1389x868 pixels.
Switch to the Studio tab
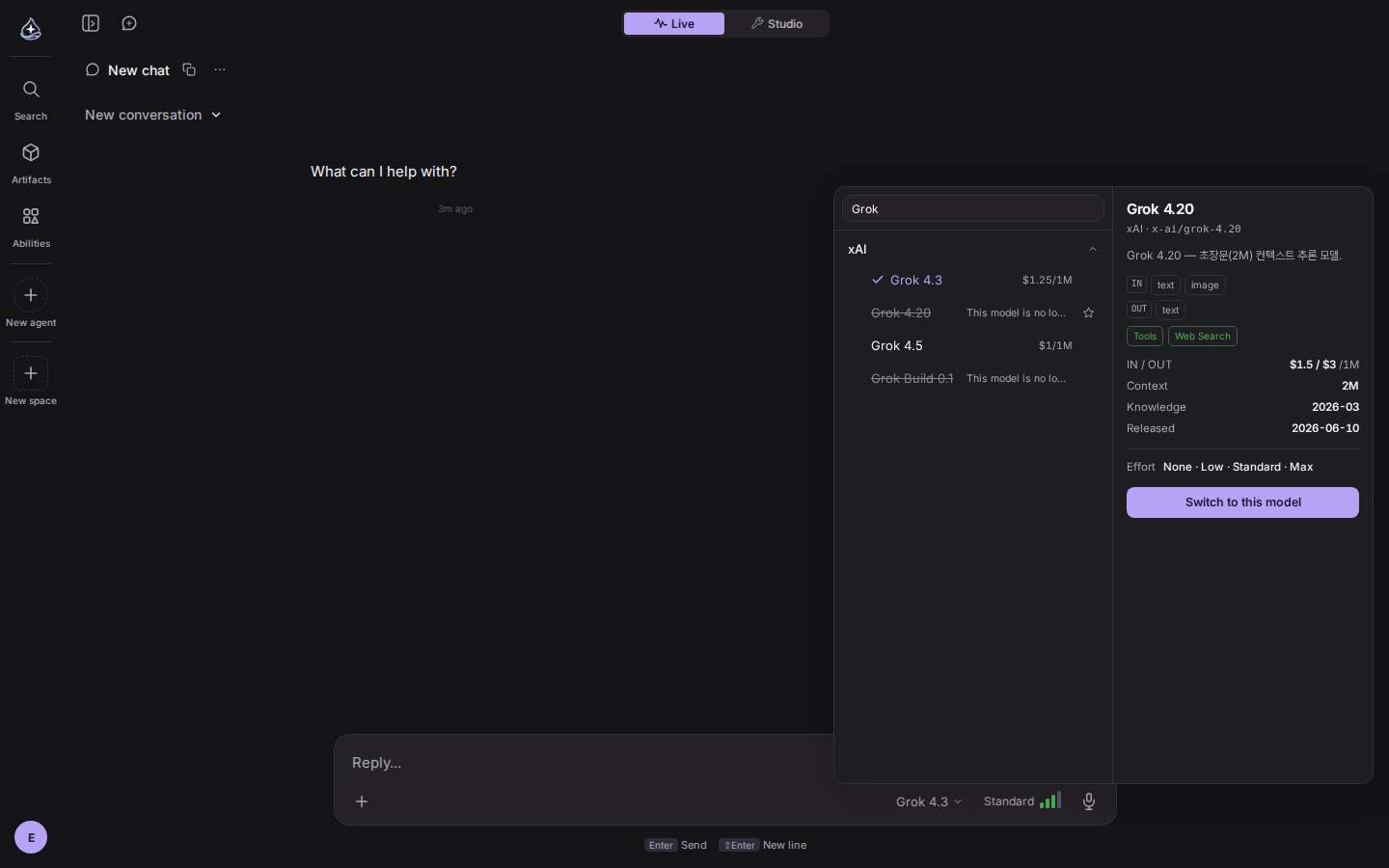click(x=776, y=23)
